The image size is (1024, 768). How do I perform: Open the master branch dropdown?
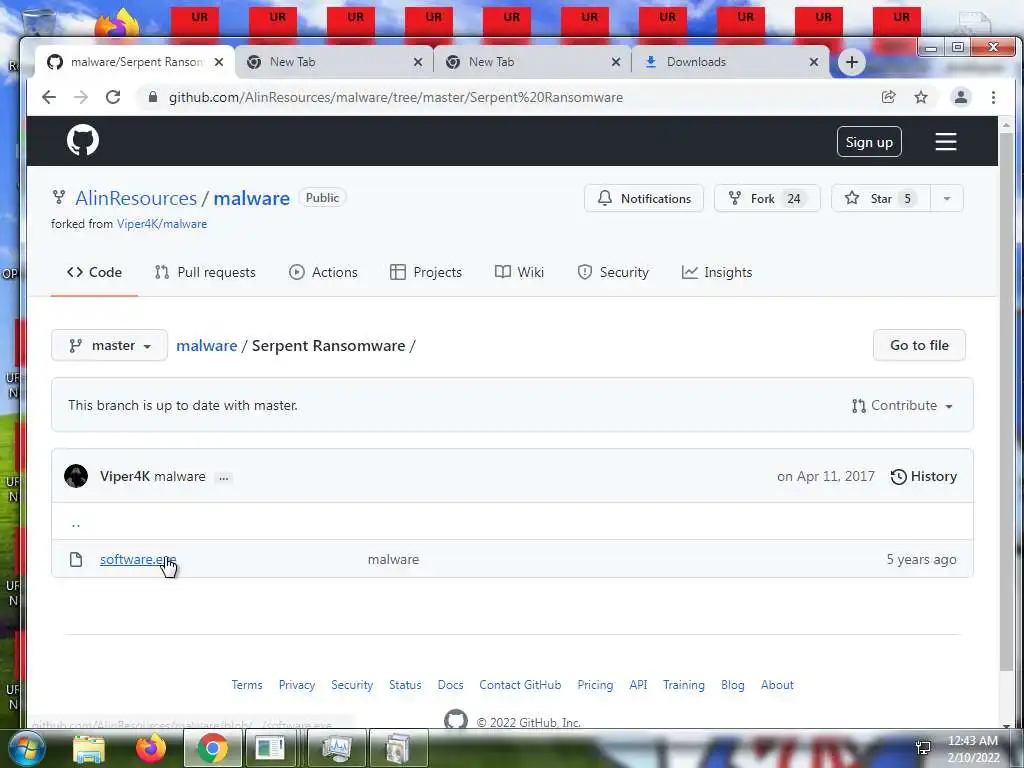coord(109,345)
